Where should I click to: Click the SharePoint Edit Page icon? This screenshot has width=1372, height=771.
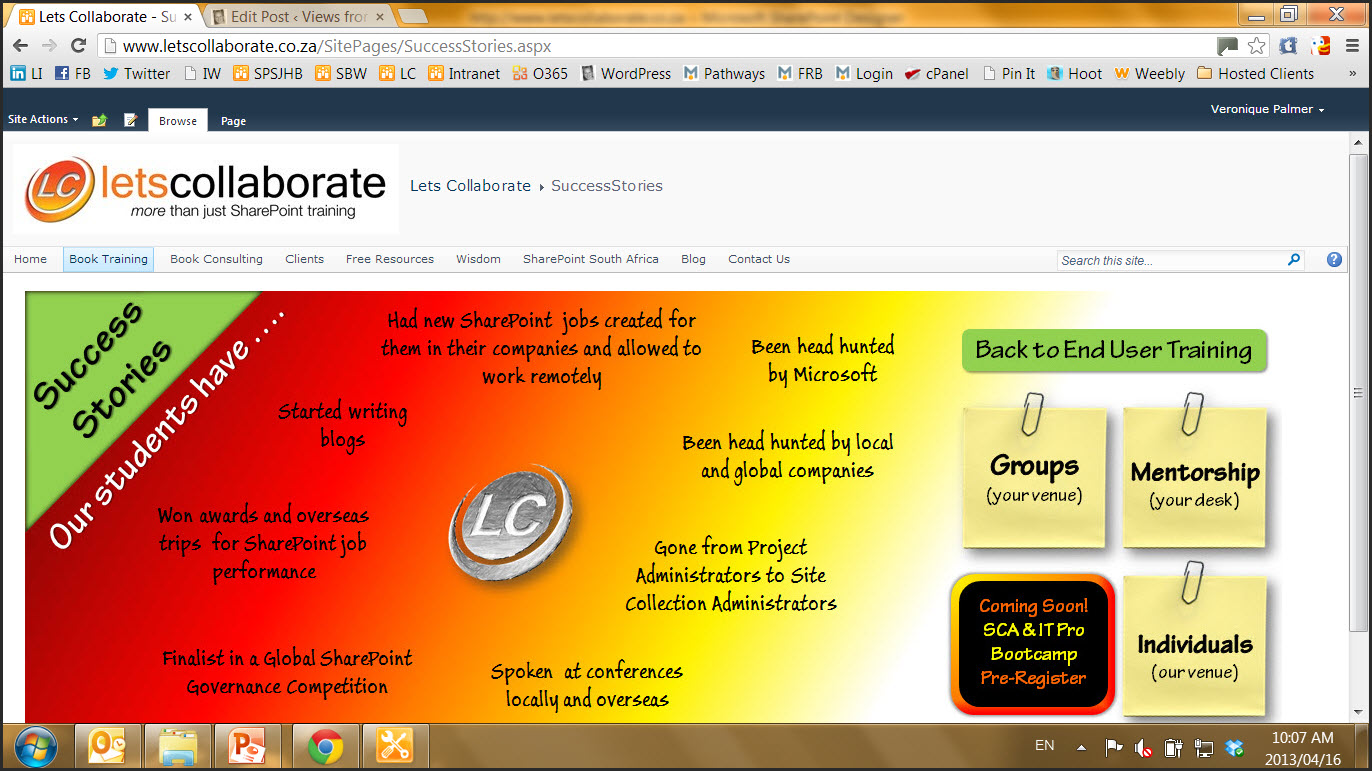click(130, 120)
